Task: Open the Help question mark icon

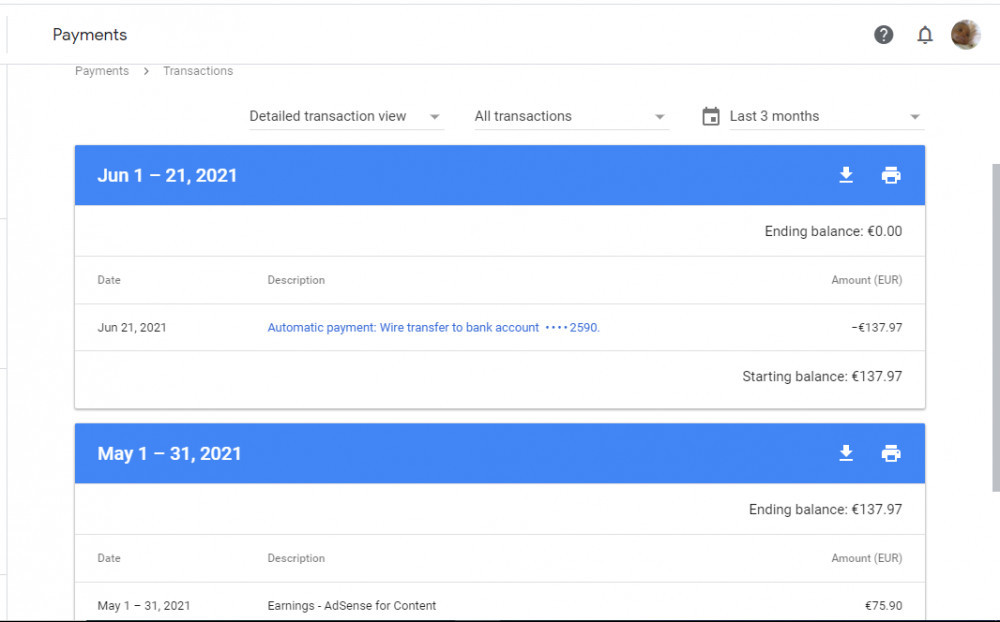Action: (883, 35)
